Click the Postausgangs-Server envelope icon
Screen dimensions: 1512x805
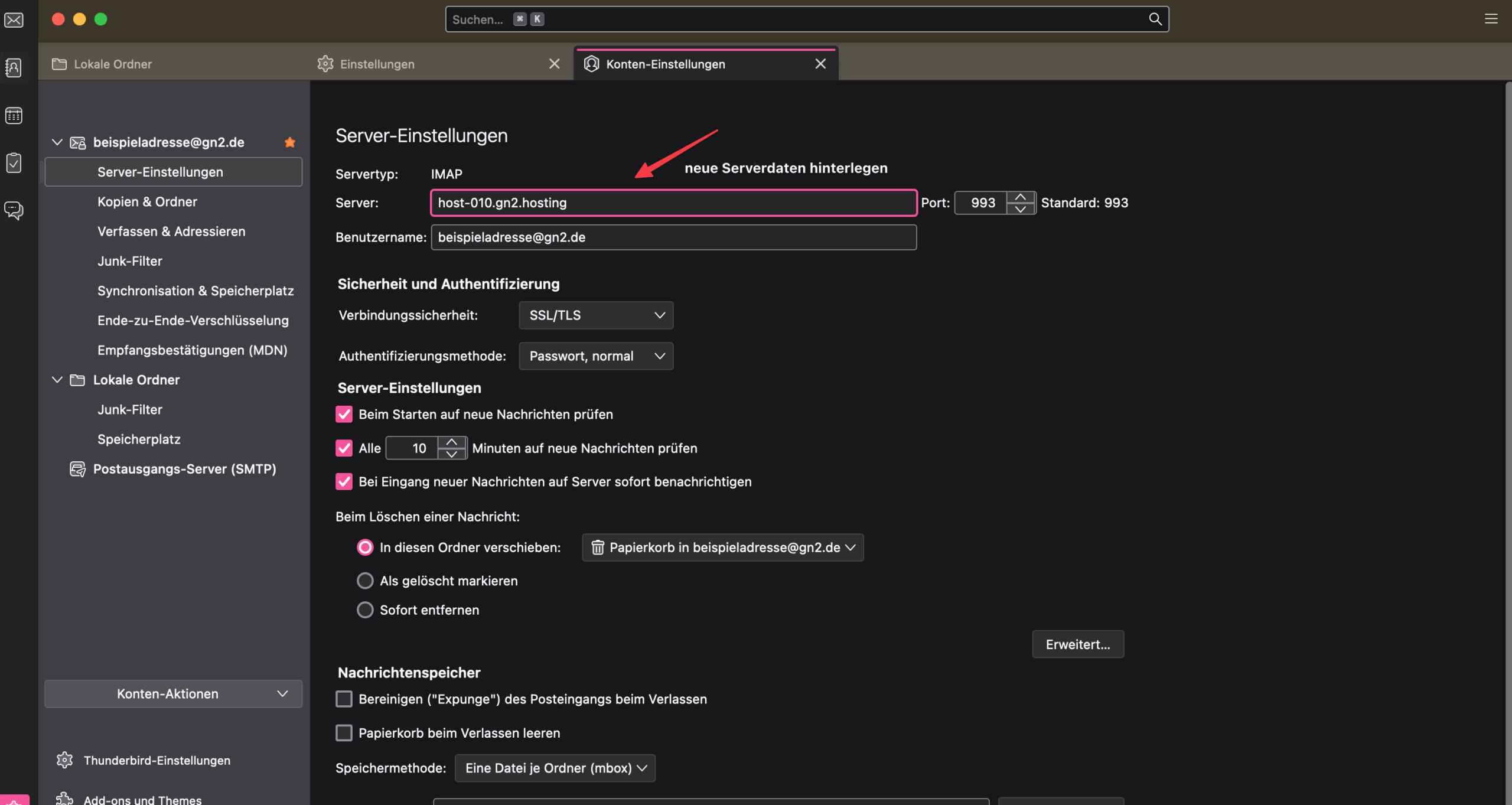click(x=77, y=469)
